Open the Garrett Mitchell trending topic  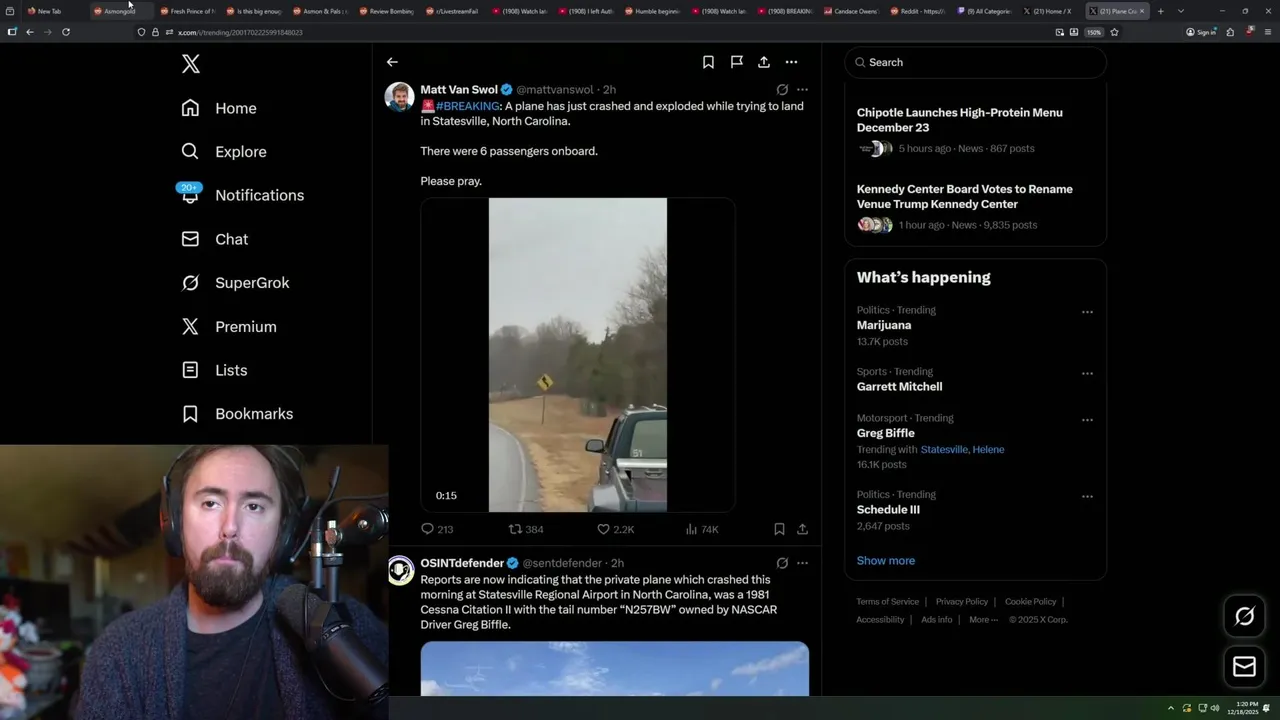coord(899,386)
